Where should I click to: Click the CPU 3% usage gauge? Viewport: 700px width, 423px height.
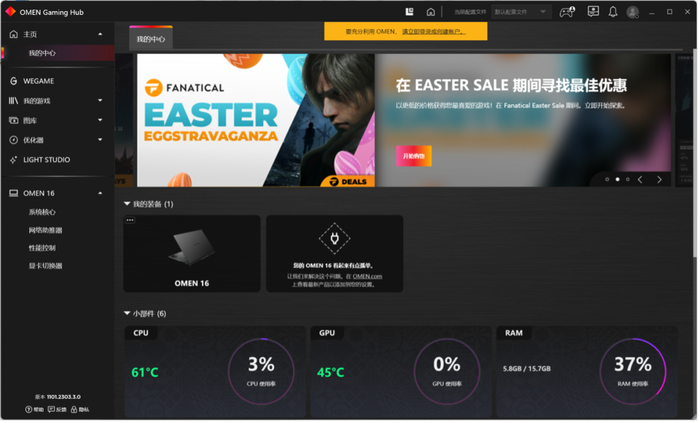tap(261, 371)
